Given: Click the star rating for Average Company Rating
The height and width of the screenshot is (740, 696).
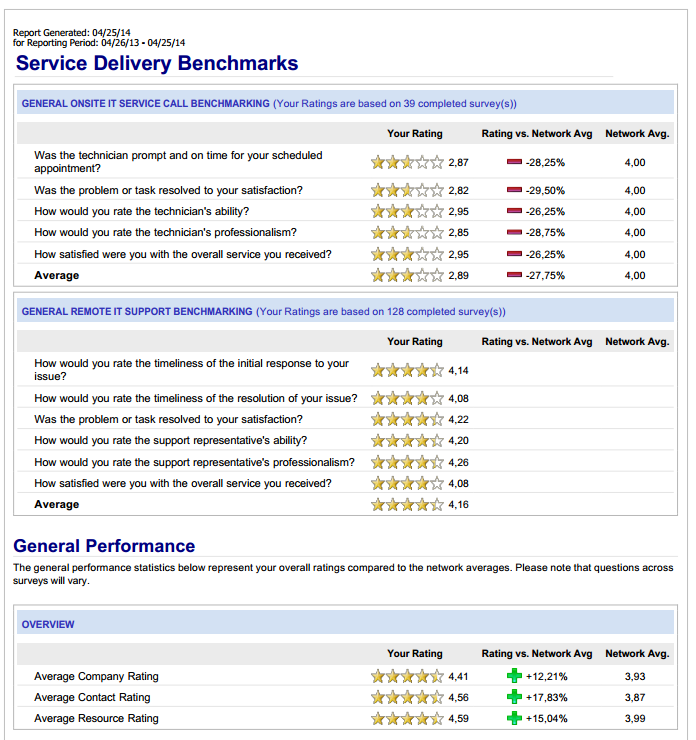Looking at the screenshot, I should [407, 676].
